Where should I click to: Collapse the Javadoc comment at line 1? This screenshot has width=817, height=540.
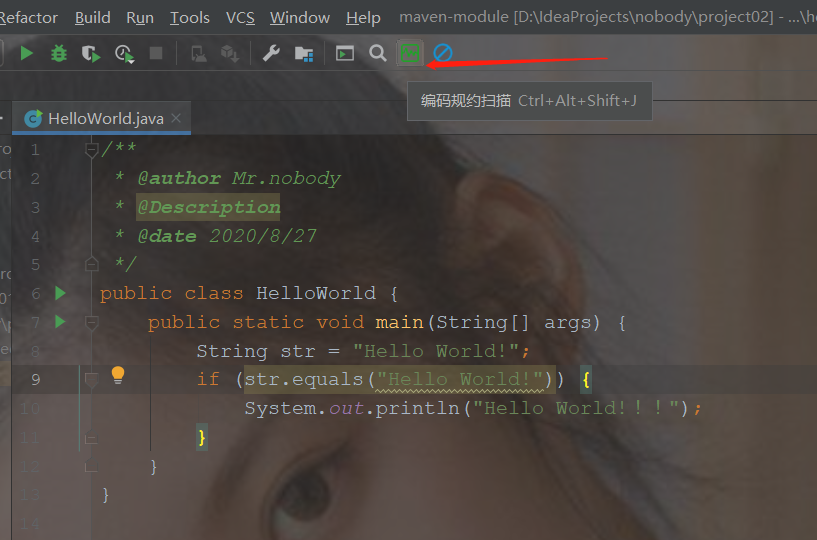pos(92,150)
